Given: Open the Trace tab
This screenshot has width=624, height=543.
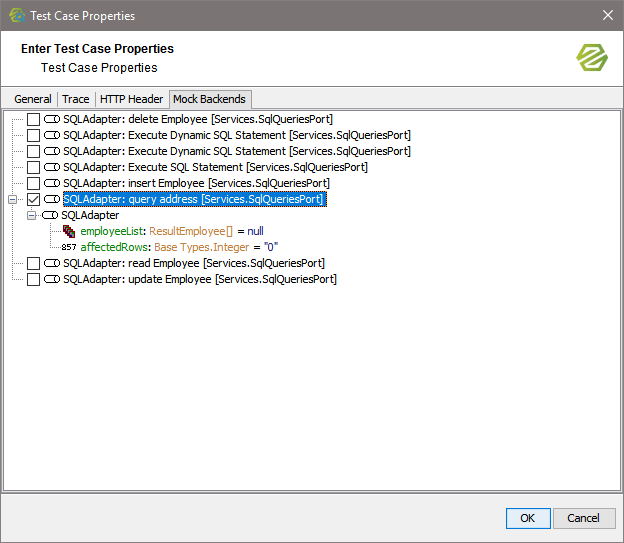Looking at the screenshot, I should click(75, 99).
